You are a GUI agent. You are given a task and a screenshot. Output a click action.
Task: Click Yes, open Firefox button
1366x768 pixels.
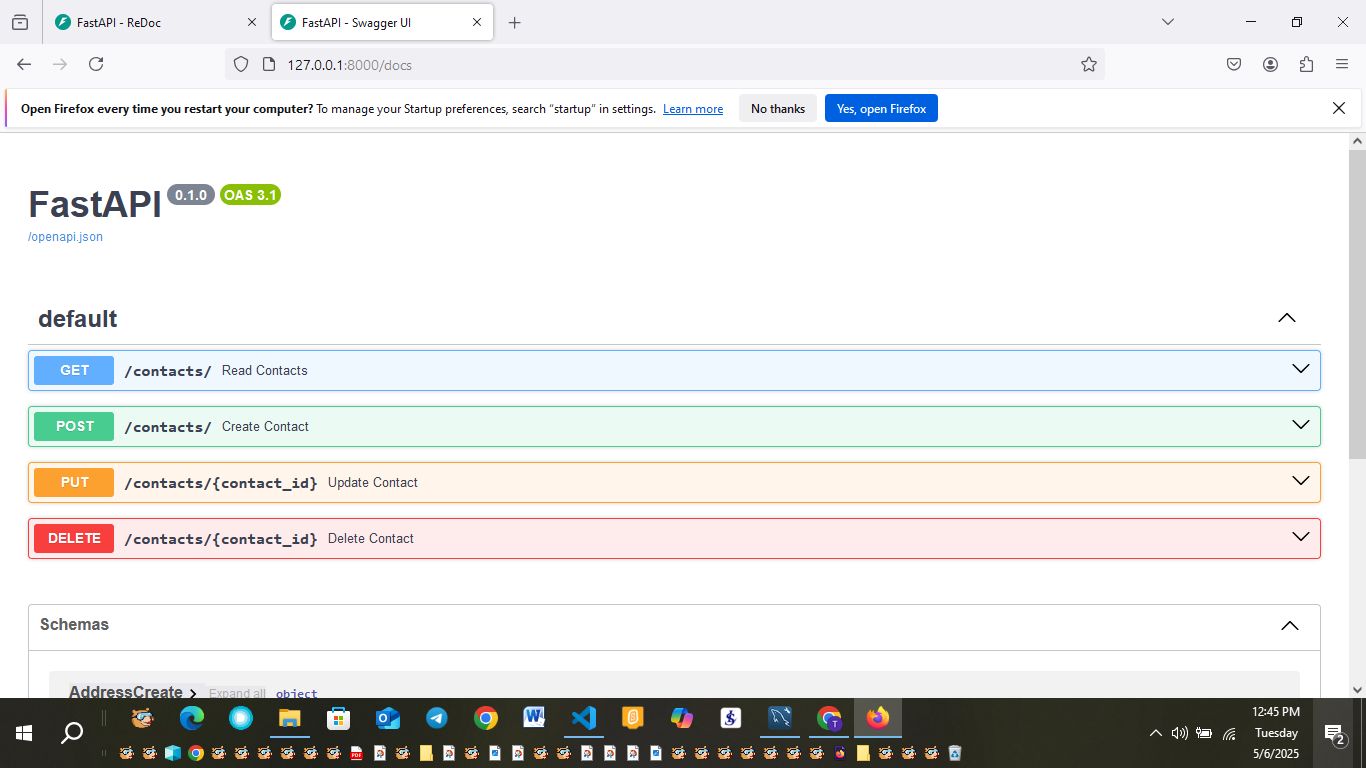(881, 108)
